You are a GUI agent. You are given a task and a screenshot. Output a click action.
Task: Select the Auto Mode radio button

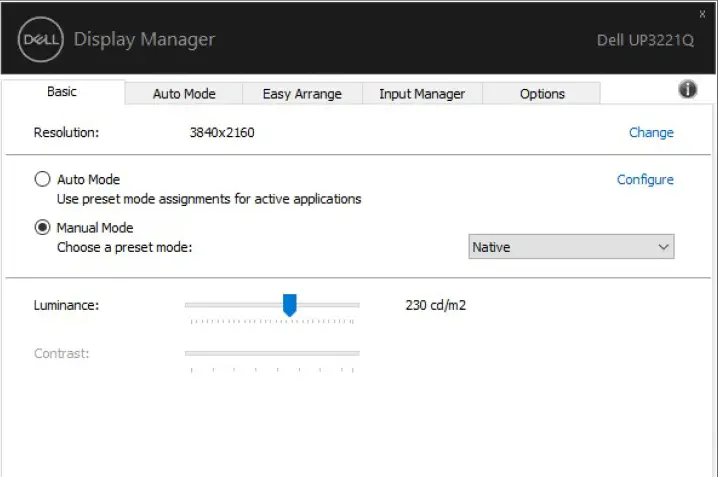click(42, 179)
